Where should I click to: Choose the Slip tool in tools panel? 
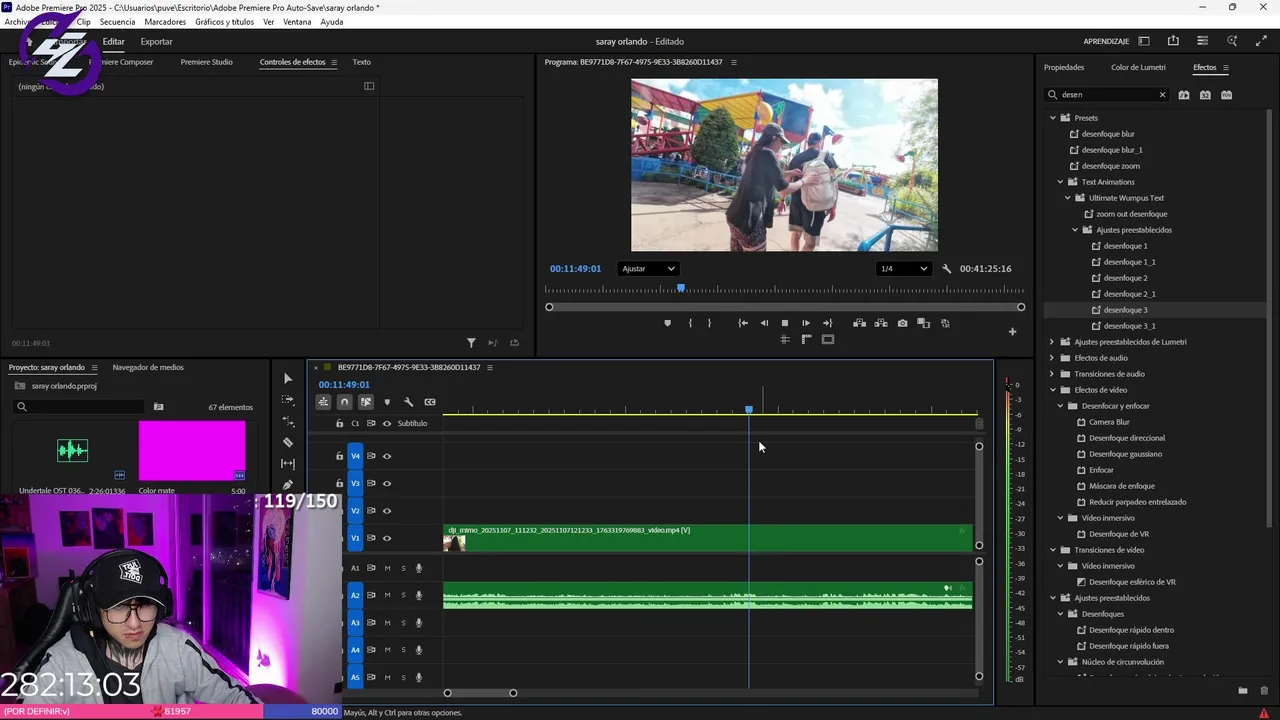pos(288,463)
